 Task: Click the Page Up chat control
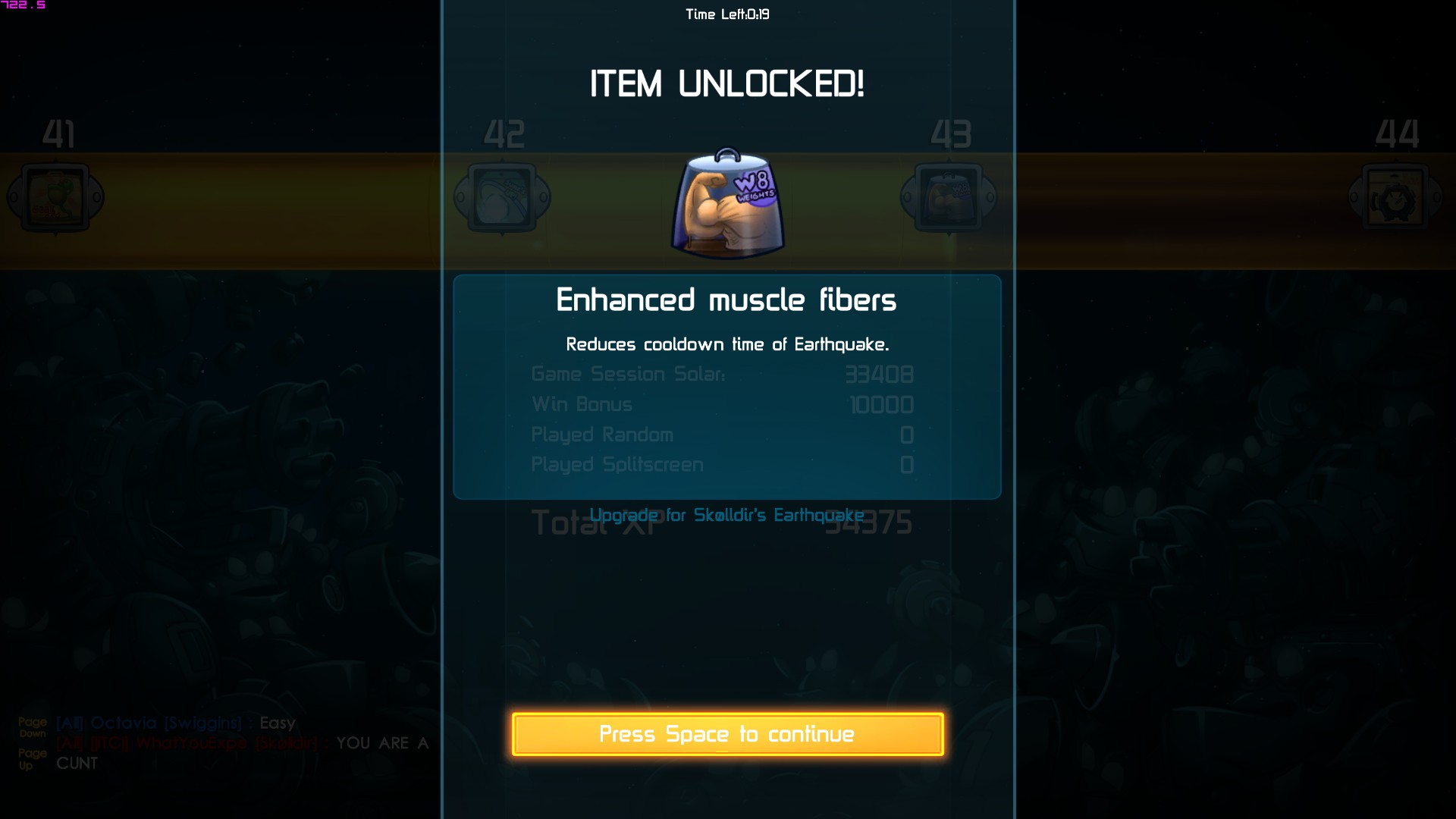pyautogui.click(x=33, y=758)
